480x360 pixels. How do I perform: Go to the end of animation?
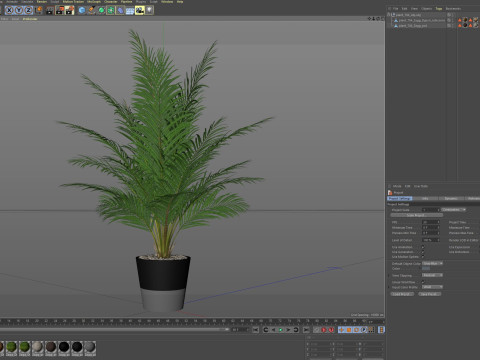[x=306, y=330]
